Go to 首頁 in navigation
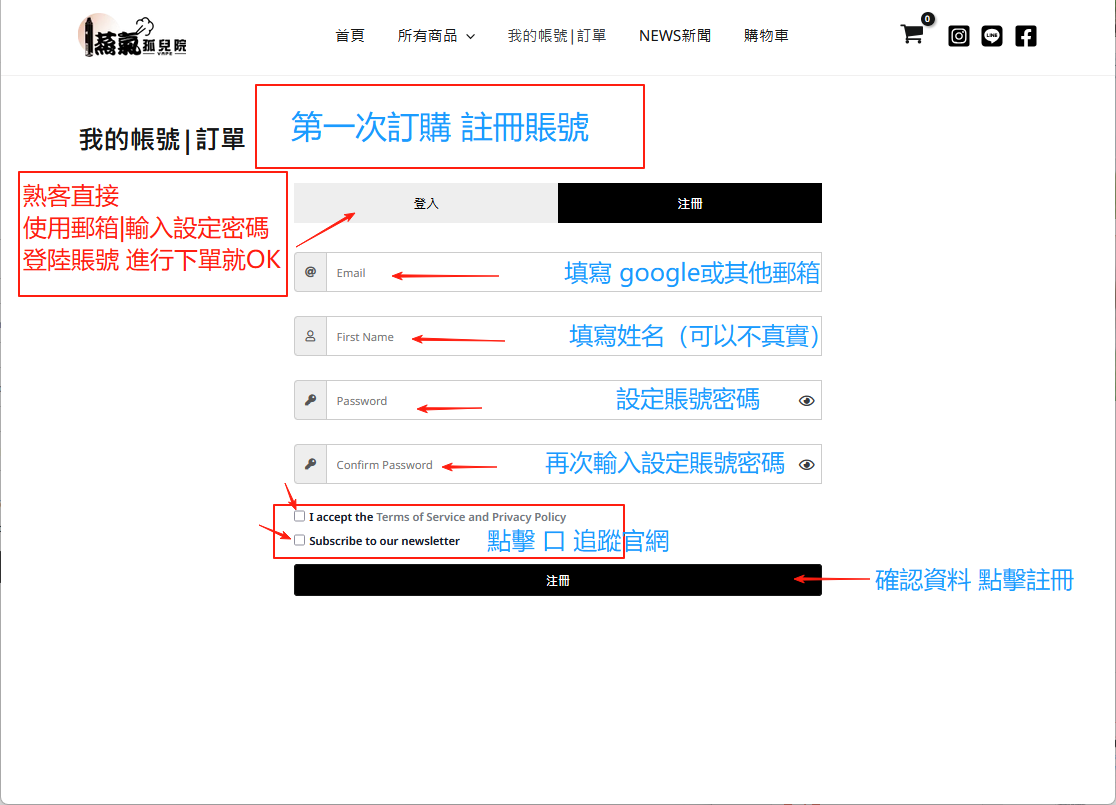This screenshot has height=805, width=1116. point(350,36)
